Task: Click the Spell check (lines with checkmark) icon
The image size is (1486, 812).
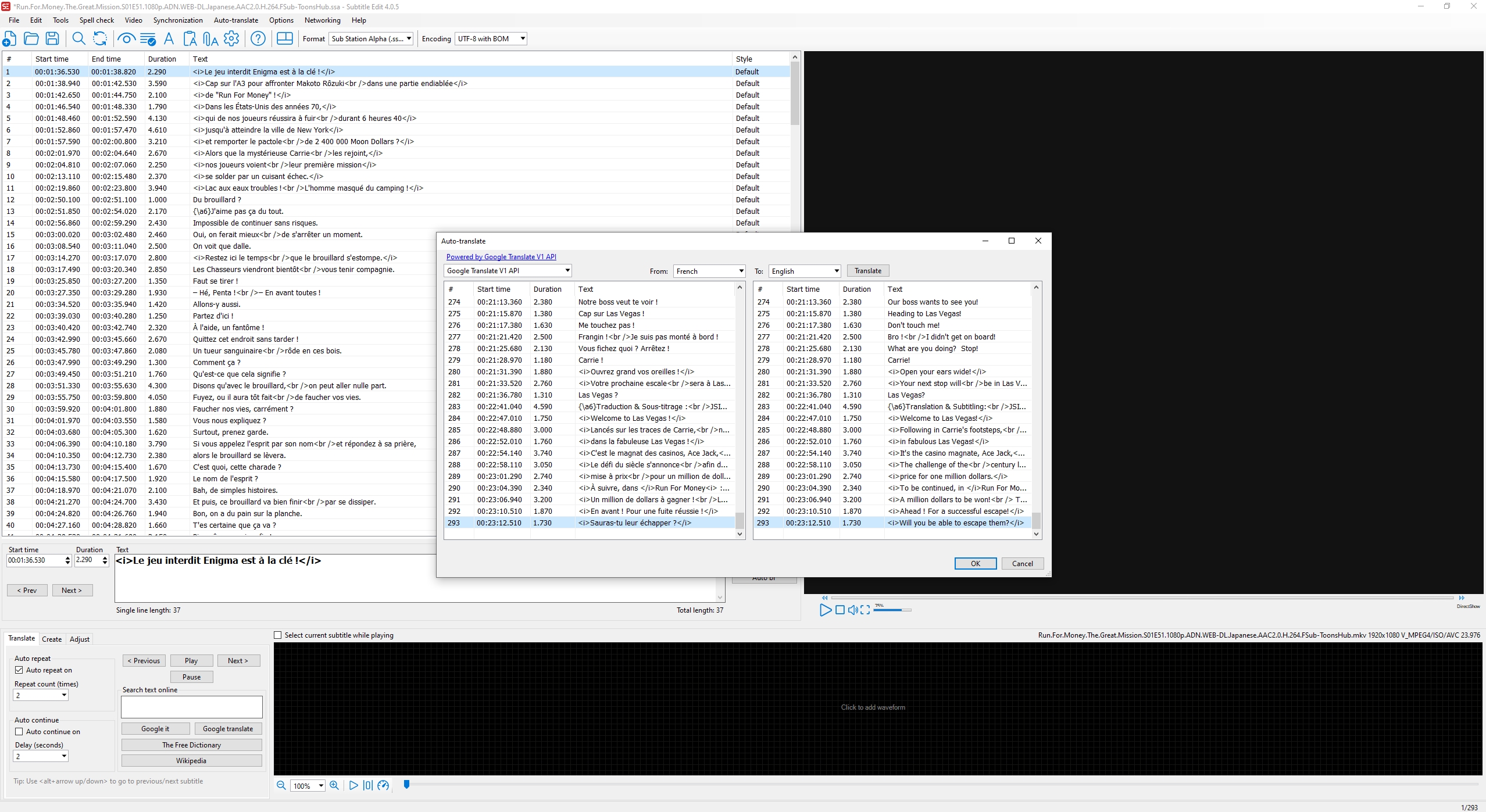Action: (x=148, y=39)
